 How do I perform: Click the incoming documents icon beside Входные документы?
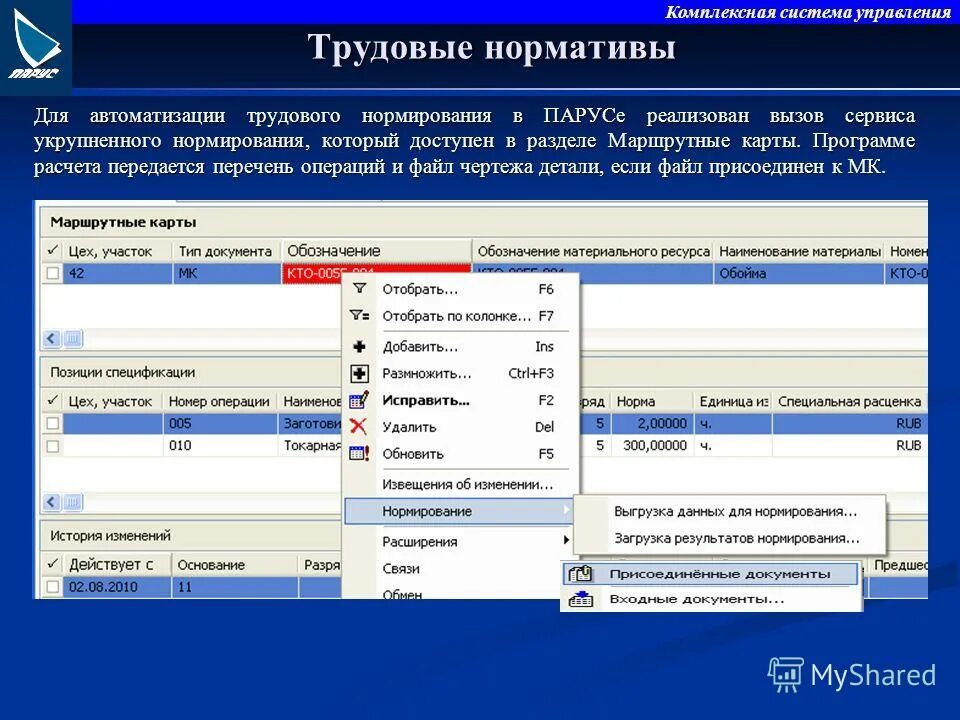[580, 599]
